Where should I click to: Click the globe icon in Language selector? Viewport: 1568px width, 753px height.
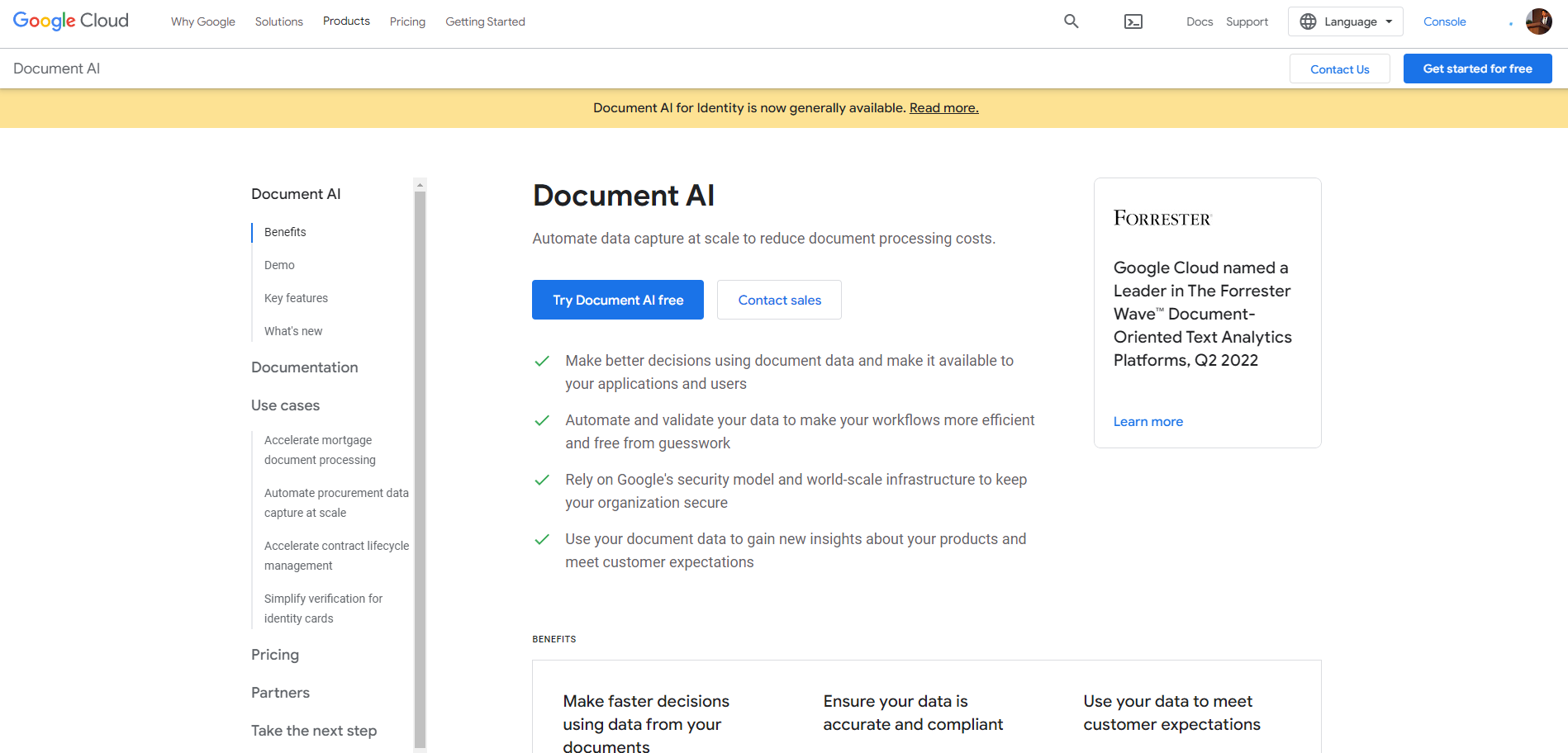(x=1308, y=21)
